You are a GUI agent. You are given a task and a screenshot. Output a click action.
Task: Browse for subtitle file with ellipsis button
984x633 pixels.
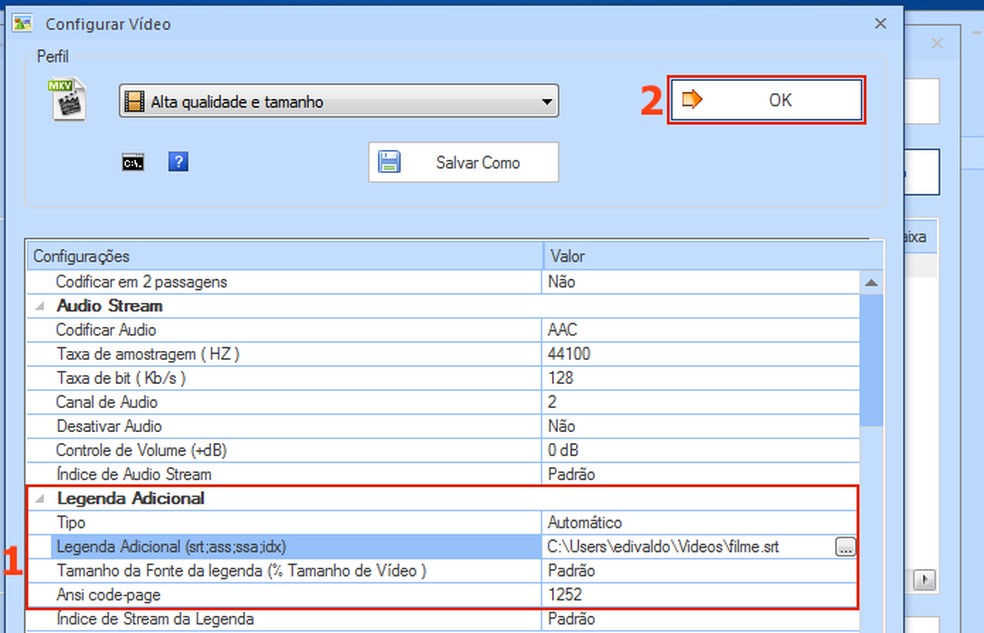click(845, 546)
